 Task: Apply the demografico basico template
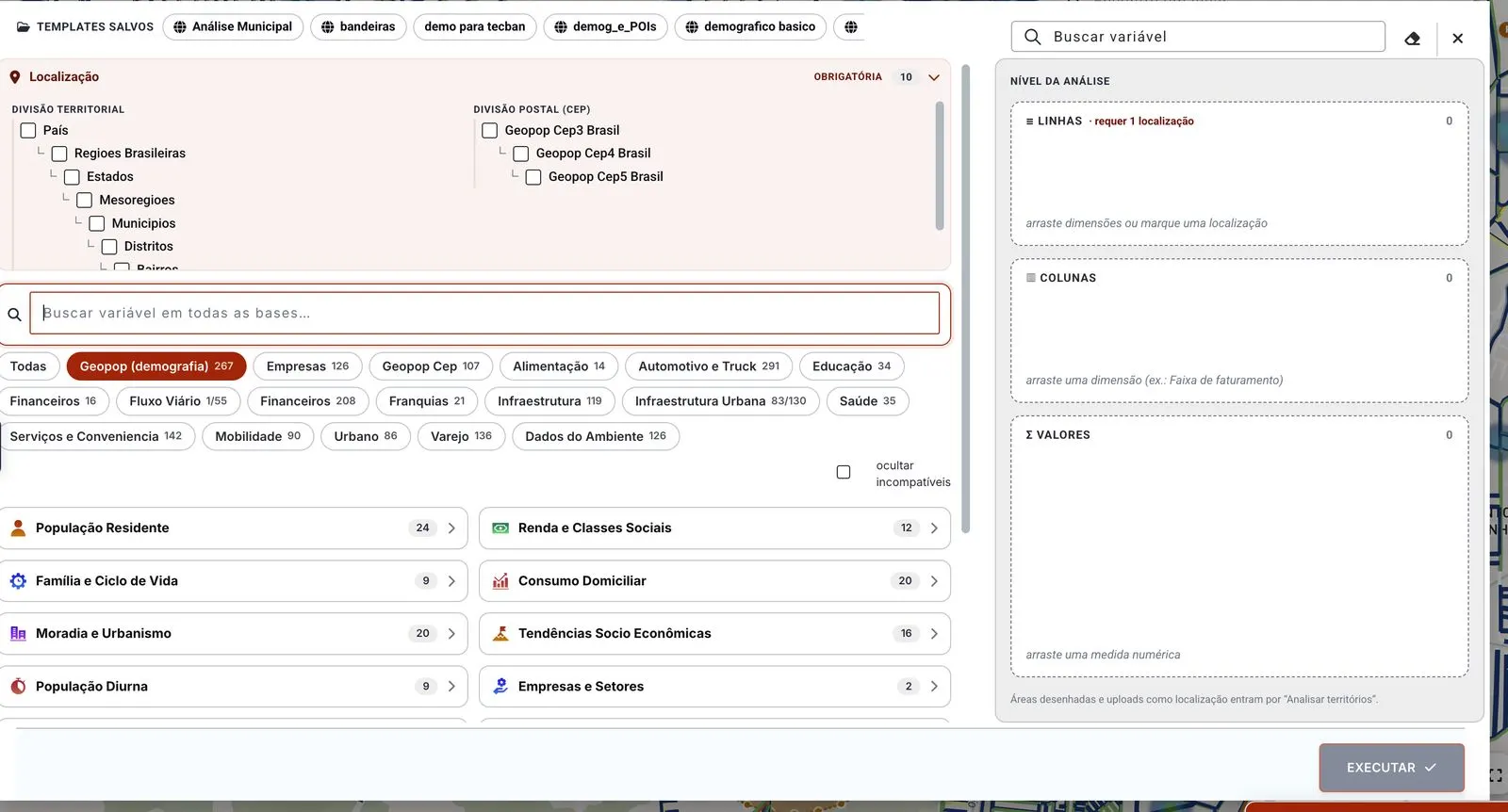(x=750, y=26)
